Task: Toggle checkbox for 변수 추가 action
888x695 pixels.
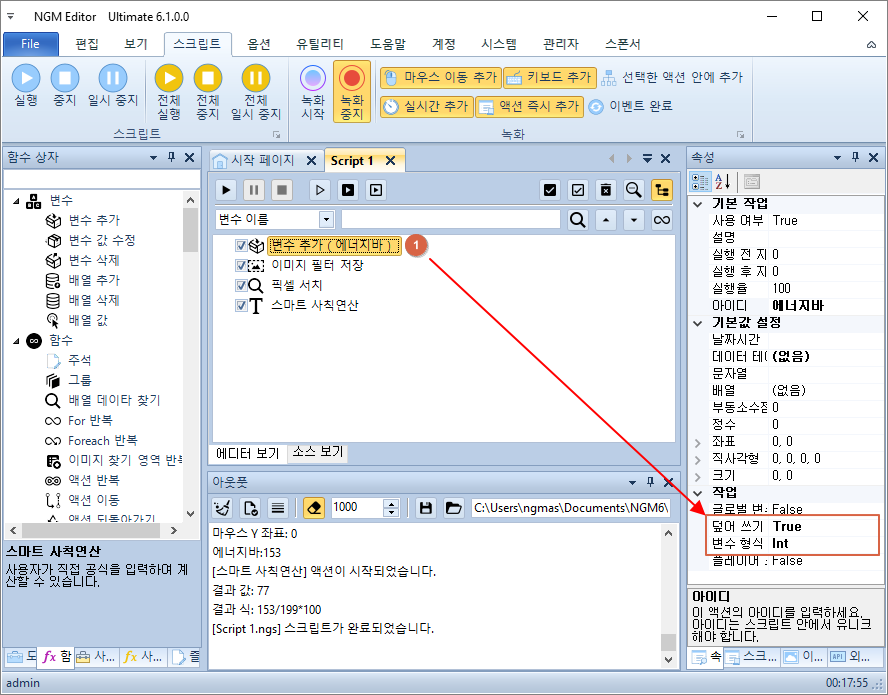Action: click(241, 245)
